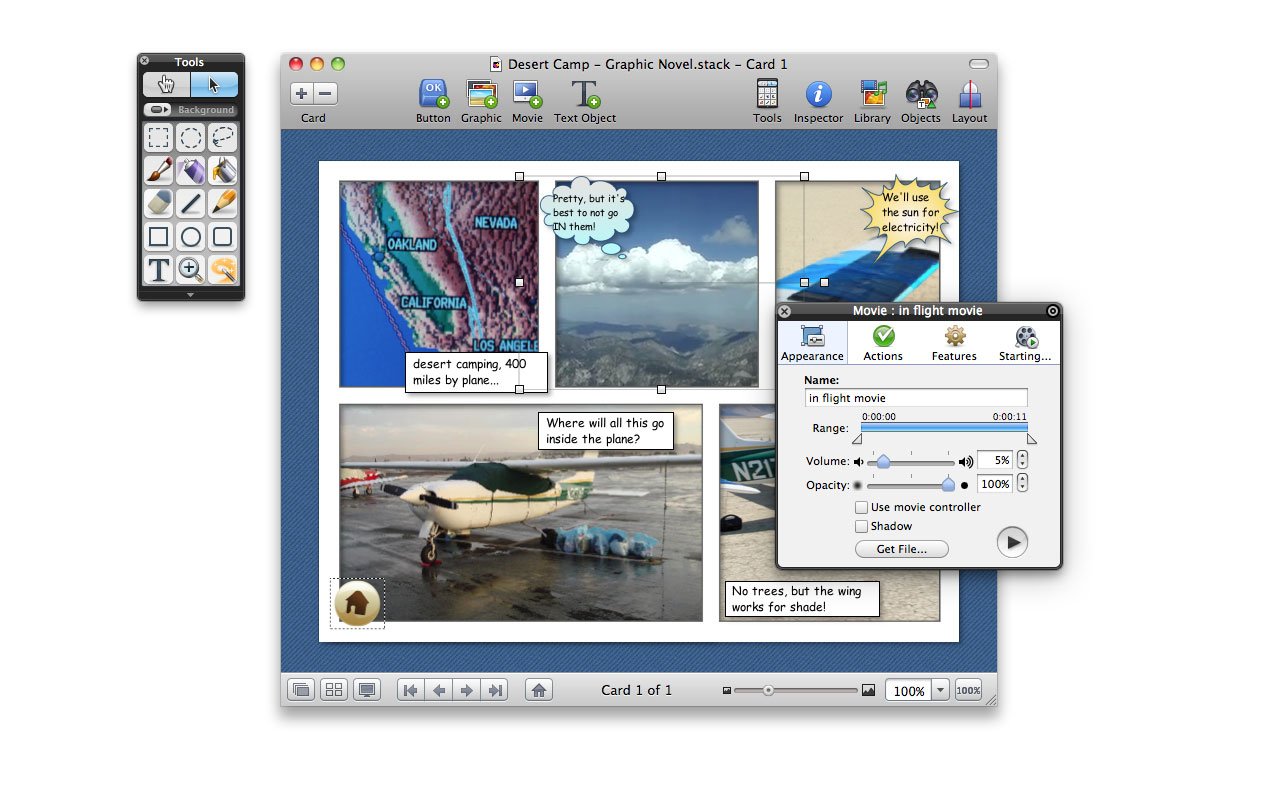Play the movie preview
This screenshot has width=1280, height=800.
(1012, 543)
